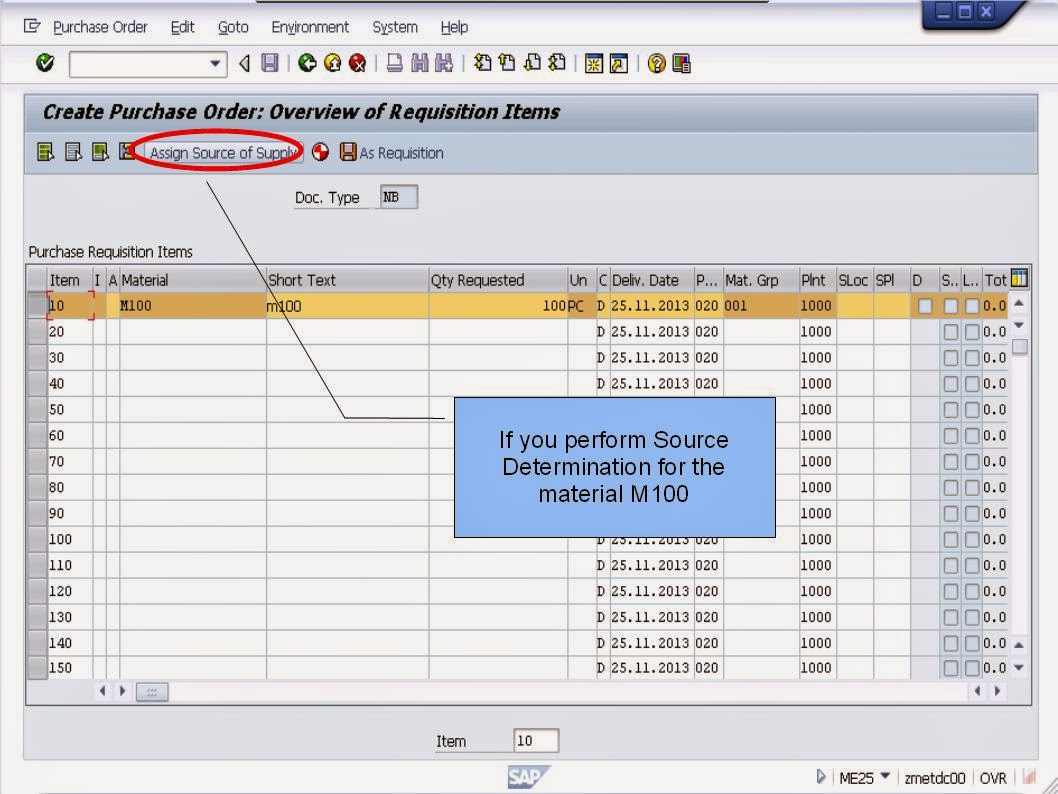The height and width of the screenshot is (794, 1058).
Task: Open the Help menu
Action: (454, 27)
